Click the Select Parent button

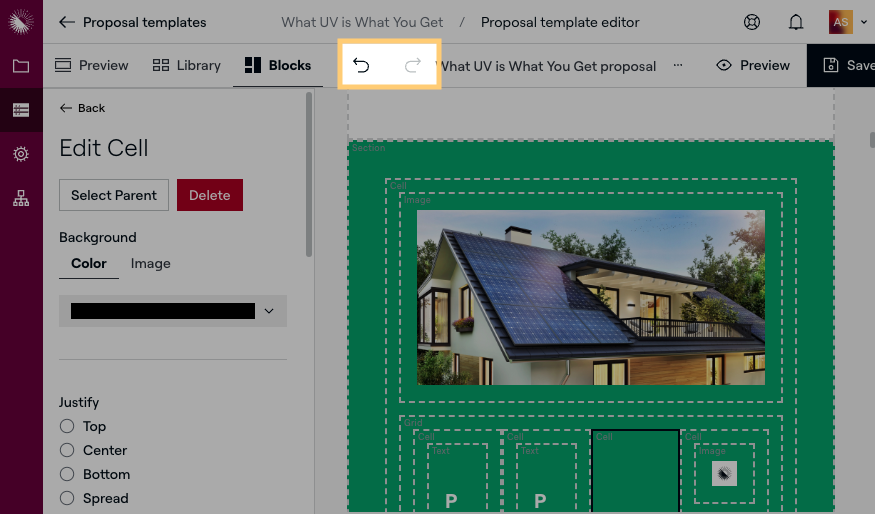[x=114, y=195]
